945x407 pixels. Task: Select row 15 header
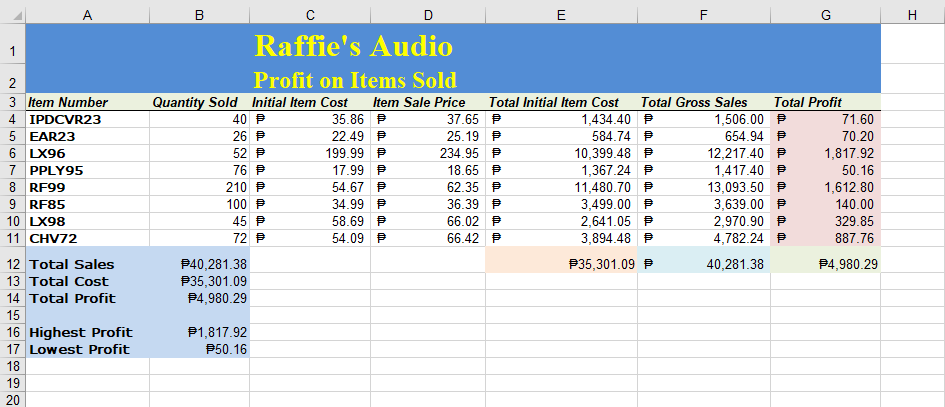tap(13, 315)
